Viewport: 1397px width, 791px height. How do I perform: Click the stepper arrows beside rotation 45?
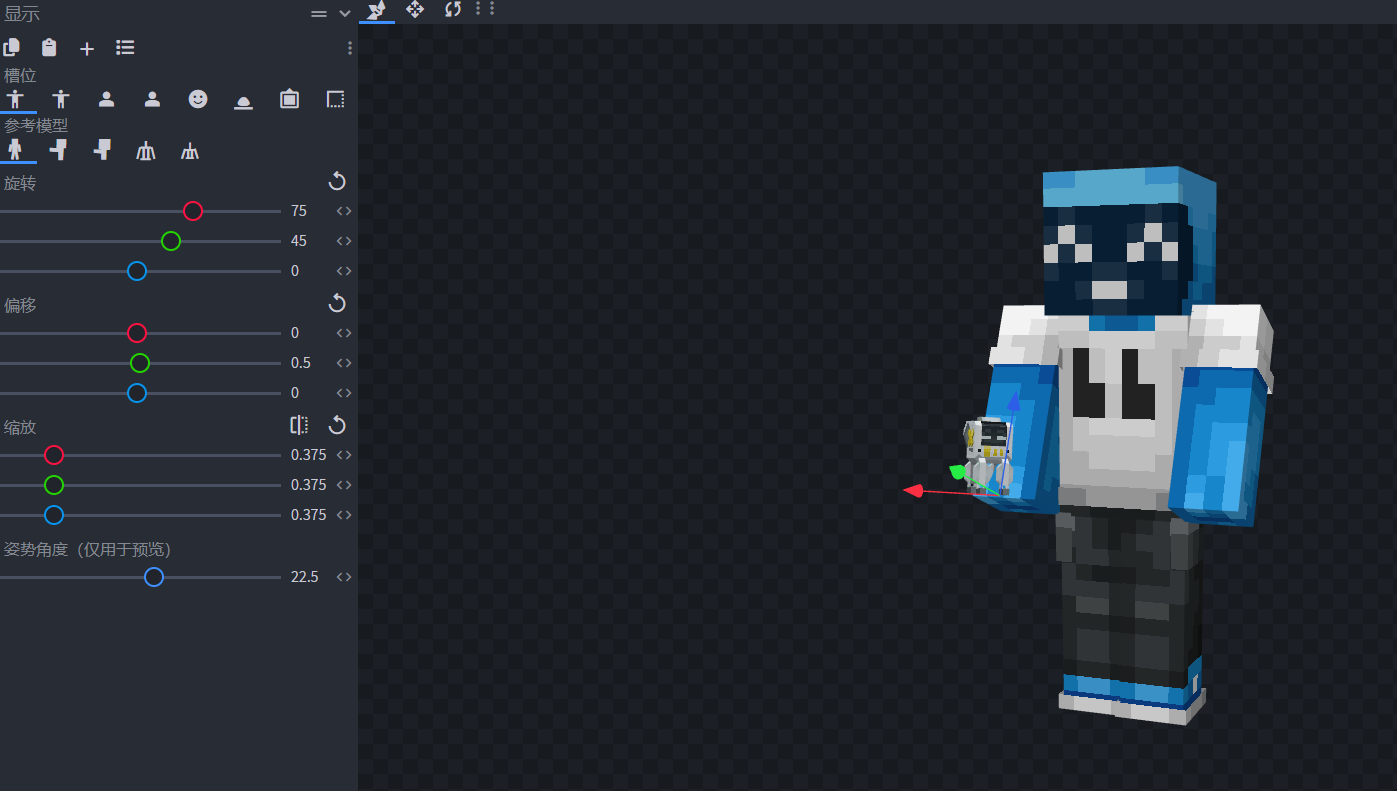coord(344,241)
